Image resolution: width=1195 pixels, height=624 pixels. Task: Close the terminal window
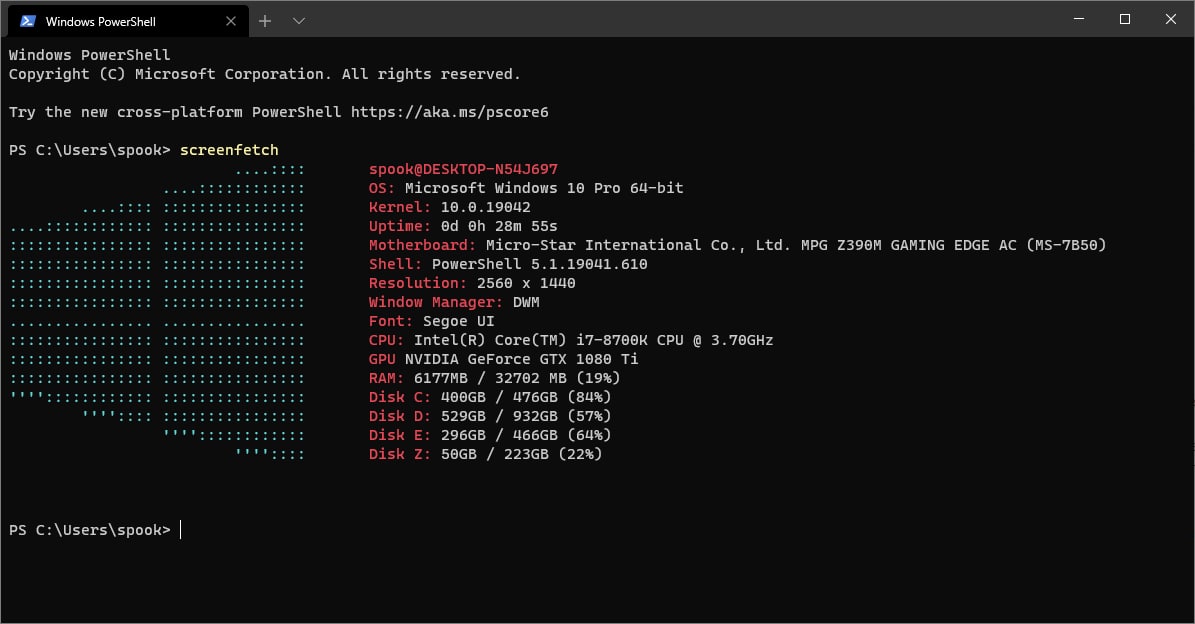[1171, 19]
